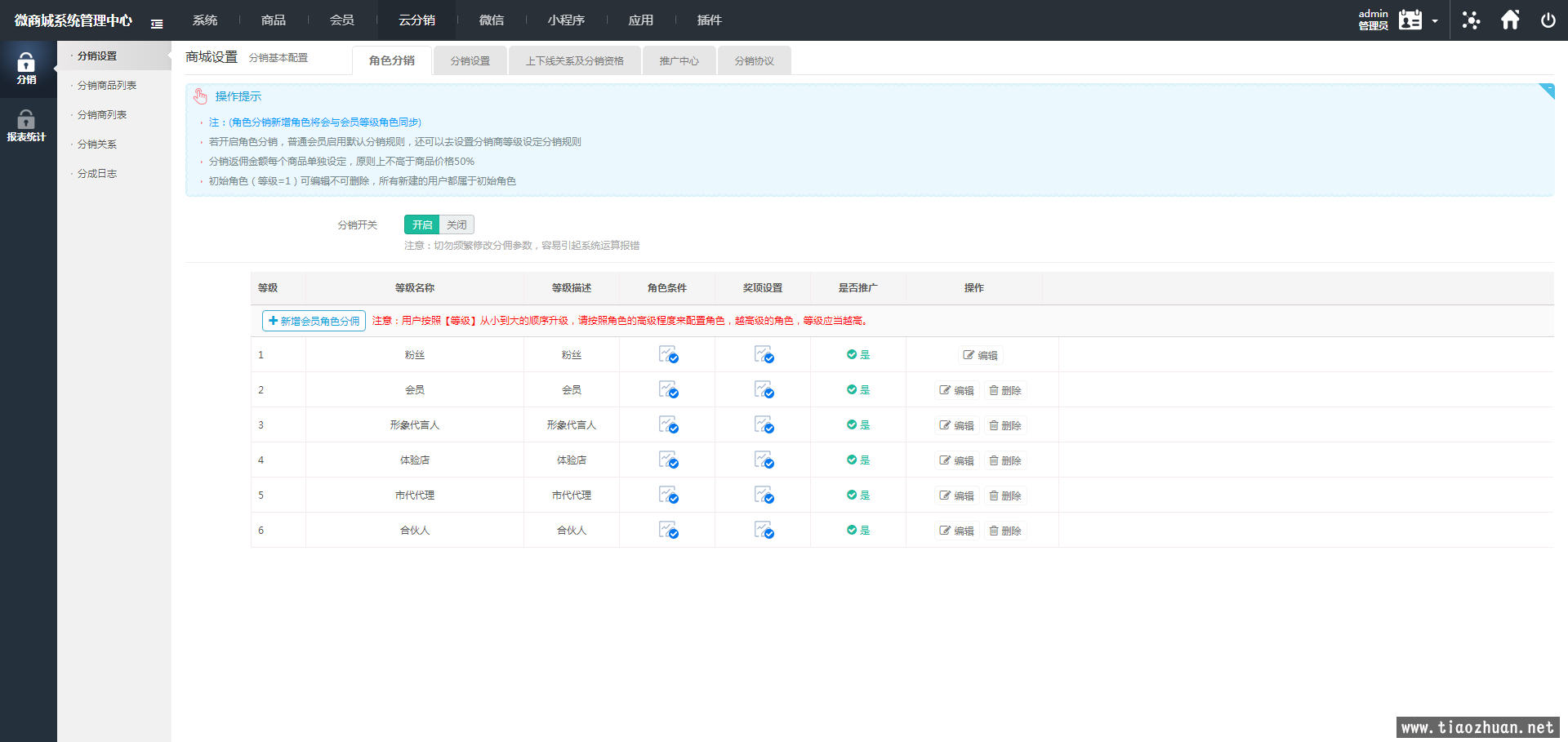This screenshot has width=1568, height=742.
Task: Open the 插件 top menu
Action: 710,20
